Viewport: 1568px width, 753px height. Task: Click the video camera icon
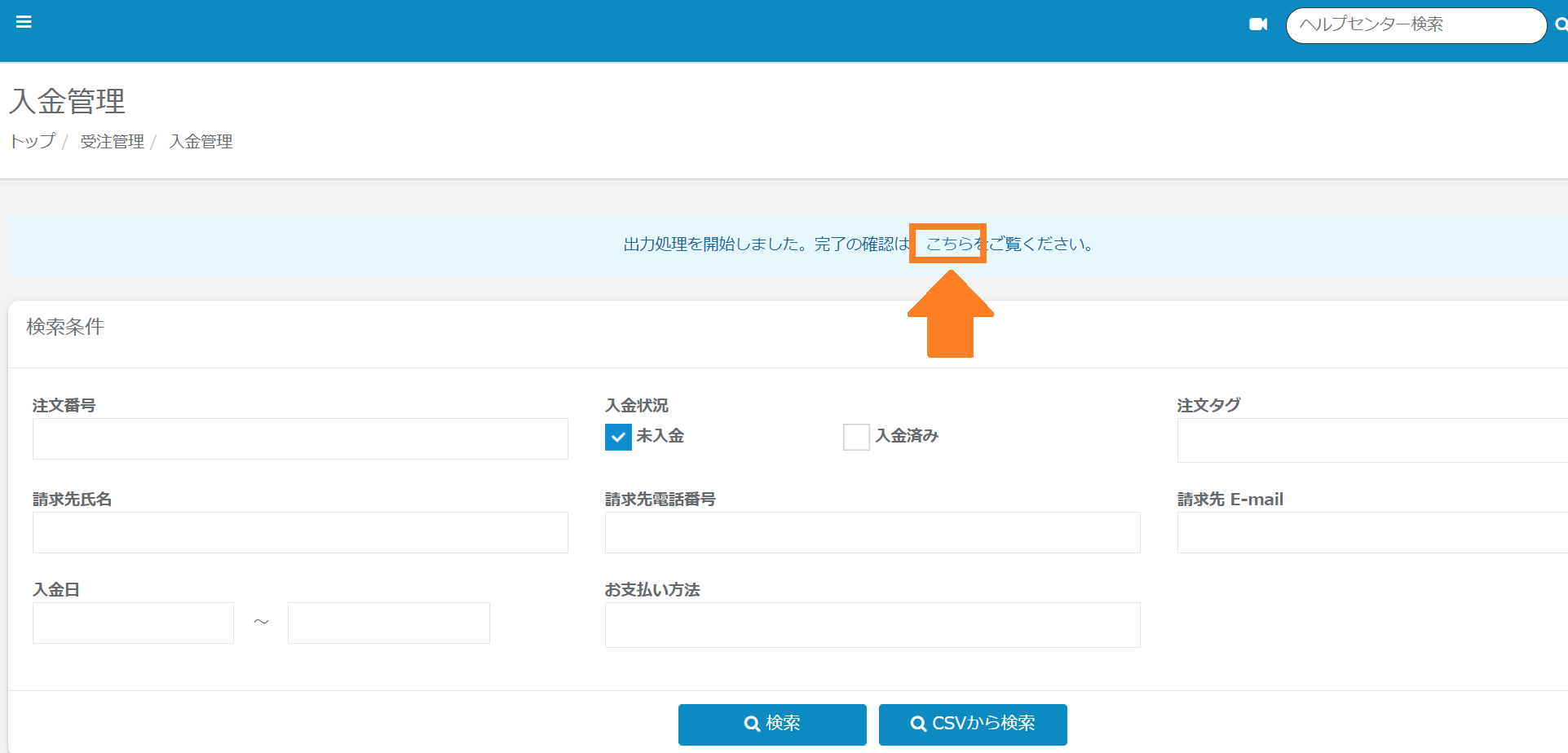tap(1258, 24)
